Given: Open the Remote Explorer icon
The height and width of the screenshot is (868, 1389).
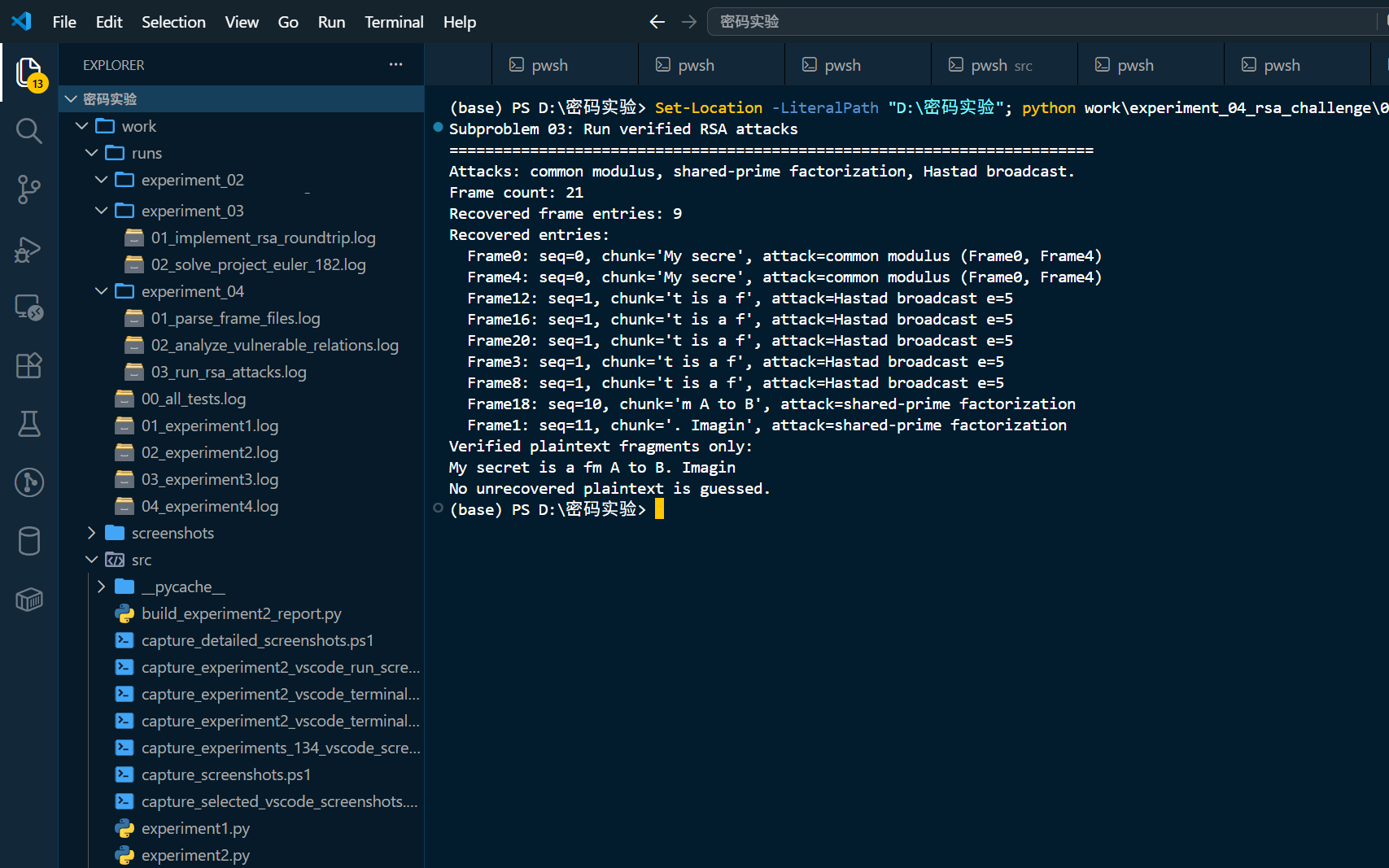Looking at the screenshot, I should click(x=29, y=307).
